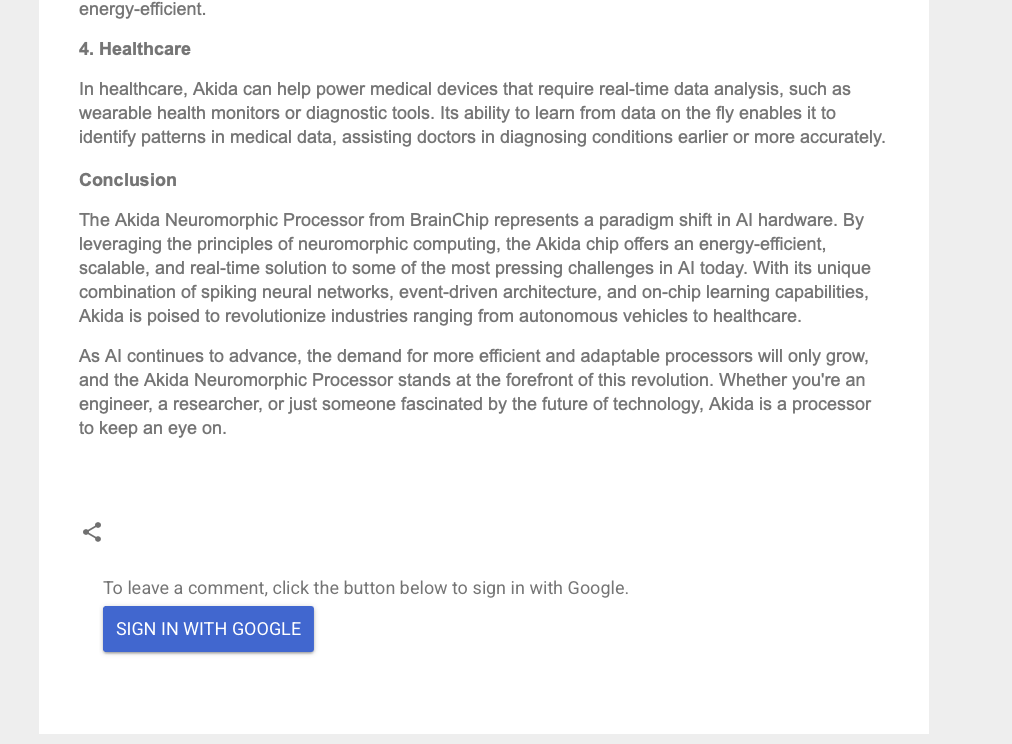This screenshot has height=744, width=1012.
Task: Click the "Conclusion" heading
Action: 128,180
